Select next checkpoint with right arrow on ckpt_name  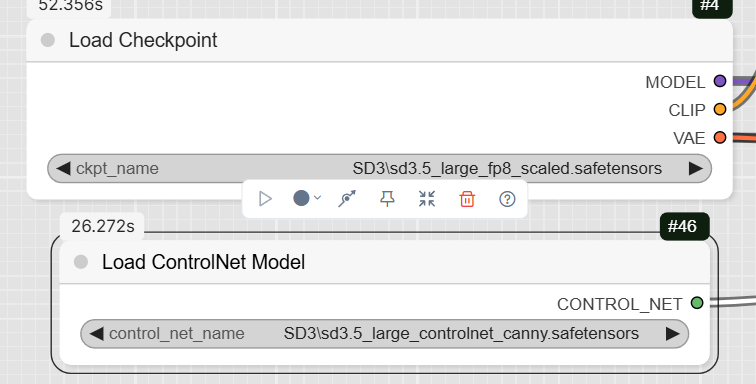(x=696, y=168)
